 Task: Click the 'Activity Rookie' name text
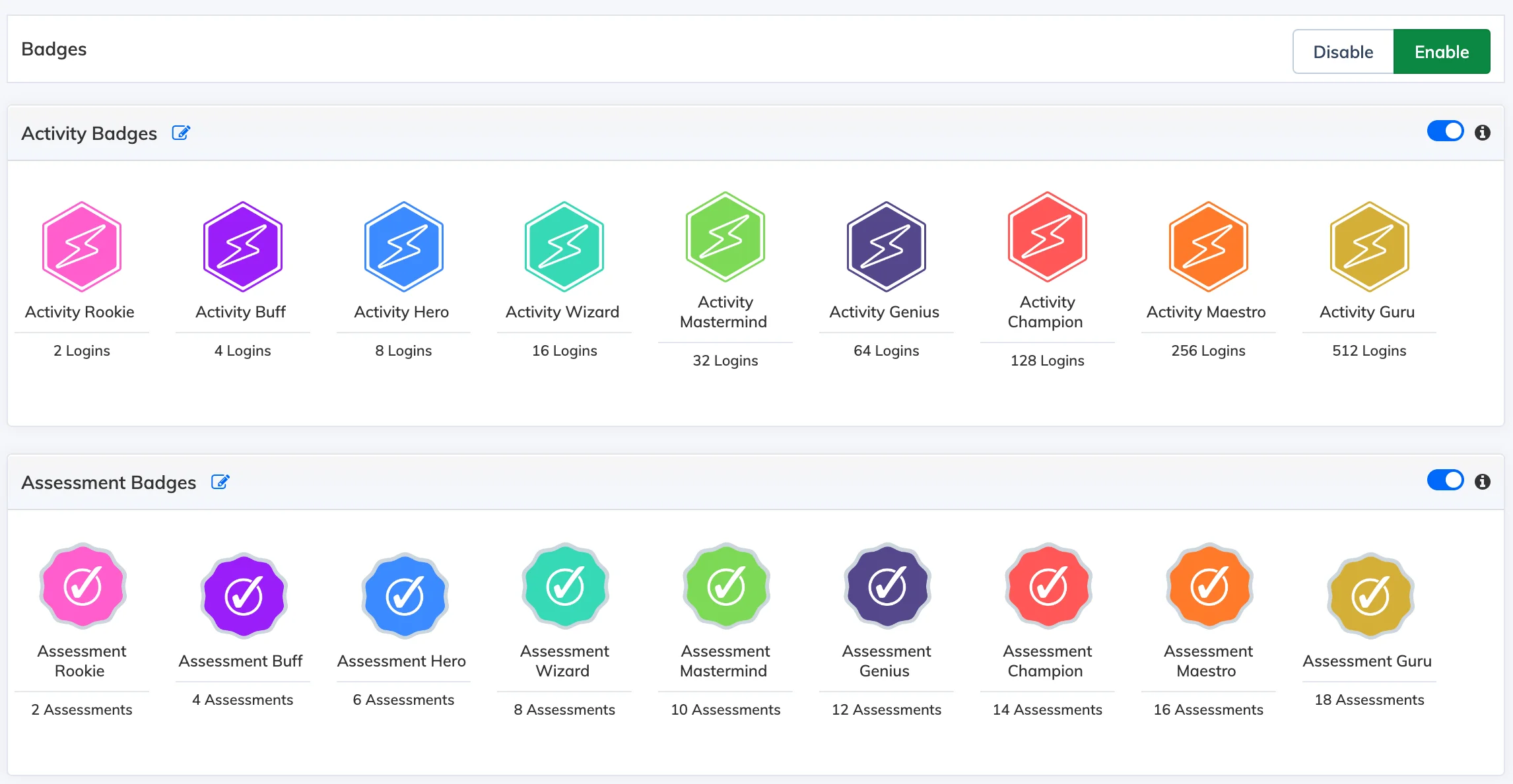pos(80,312)
